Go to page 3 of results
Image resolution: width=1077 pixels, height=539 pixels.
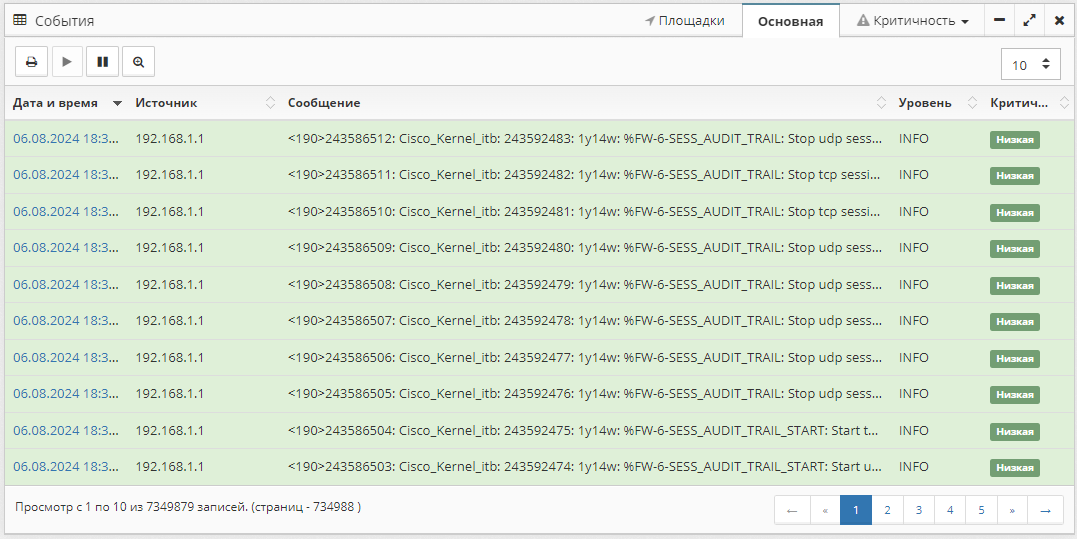[x=918, y=510]
